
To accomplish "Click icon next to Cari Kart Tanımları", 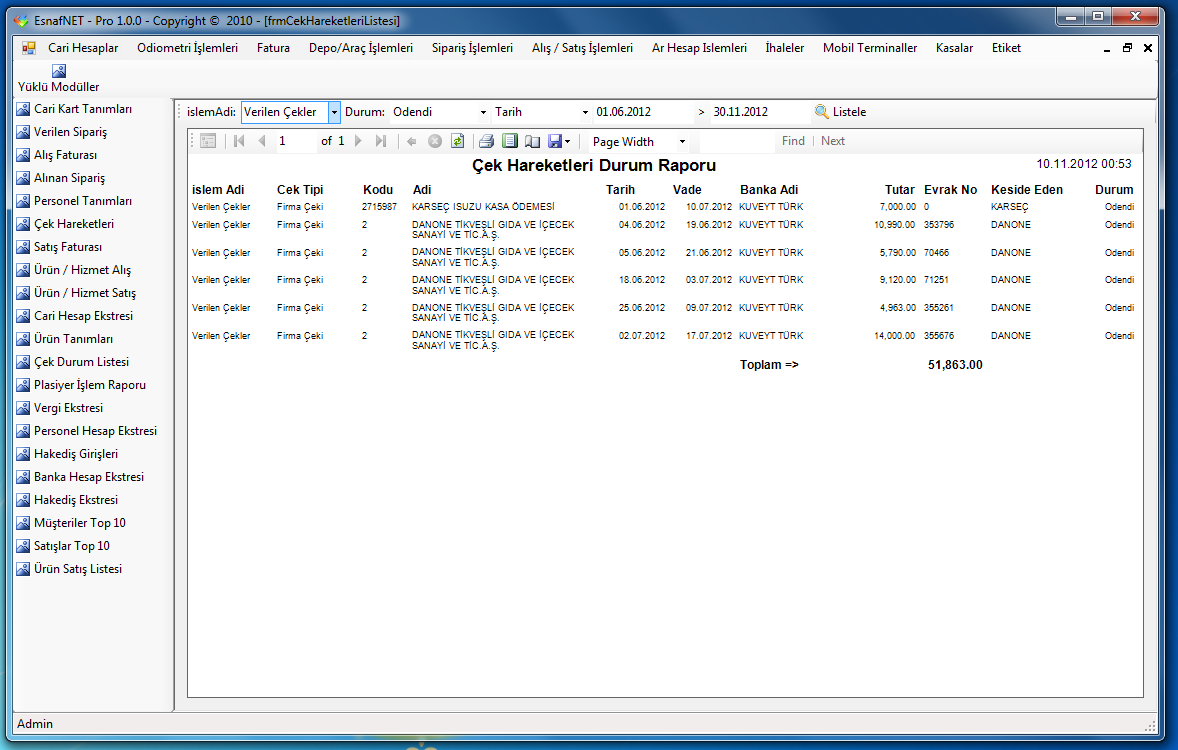I will (x=23, y=109).
